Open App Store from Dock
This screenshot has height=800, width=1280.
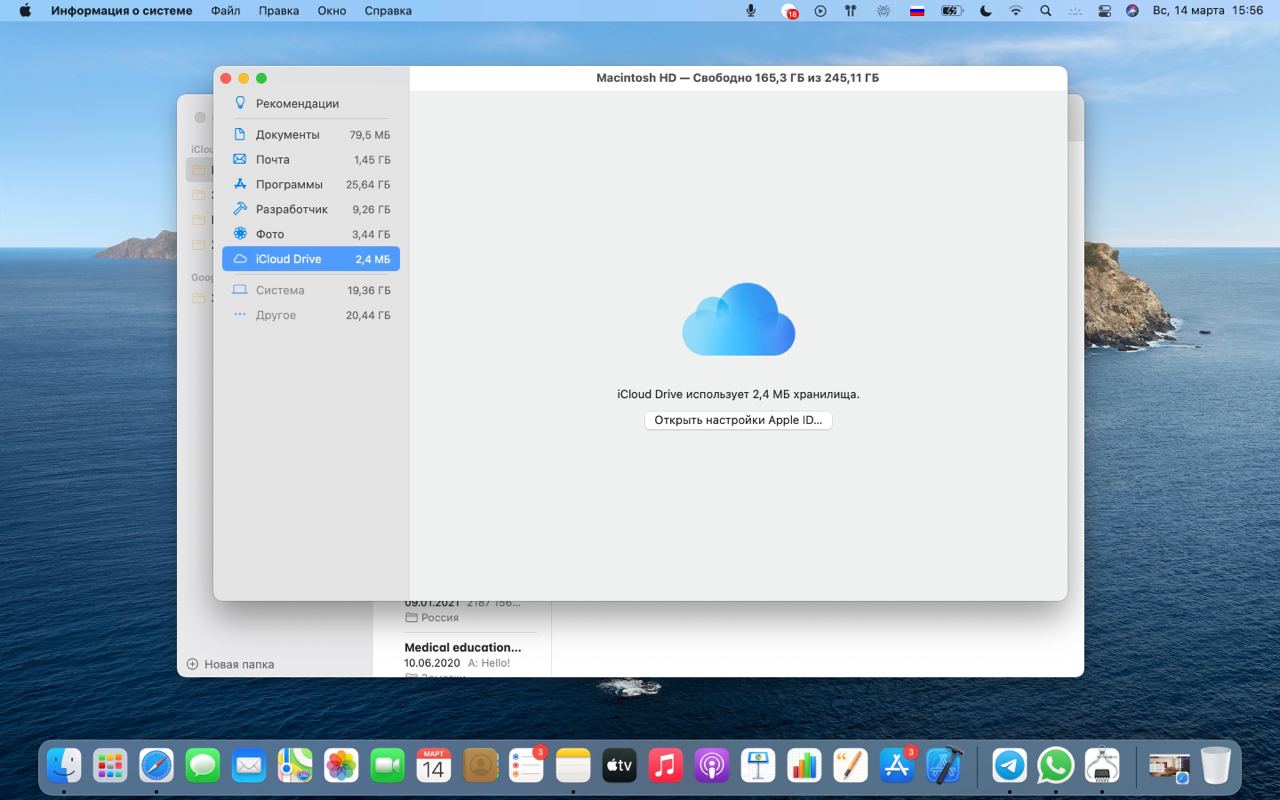click(897, 766)
